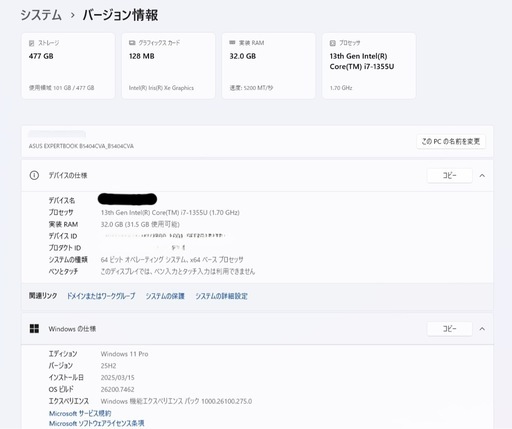512x429 pixels.
Task: Click the ペンとタッチ label
Action: (63, 271)
